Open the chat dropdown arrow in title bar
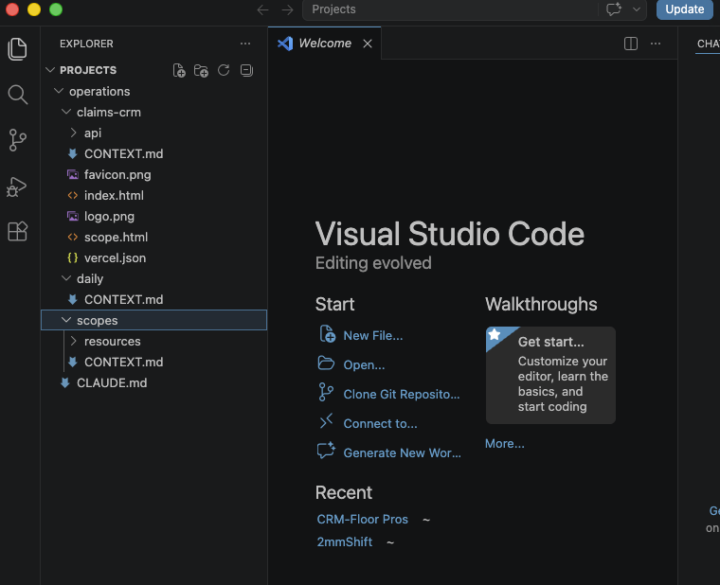This screenshot has height=585, width=720. click(x=636, y=9)
